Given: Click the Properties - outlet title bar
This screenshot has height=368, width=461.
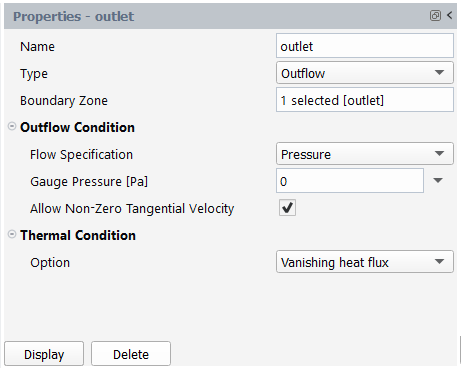Looking at the screenshot, I should [x=230, y=16].
